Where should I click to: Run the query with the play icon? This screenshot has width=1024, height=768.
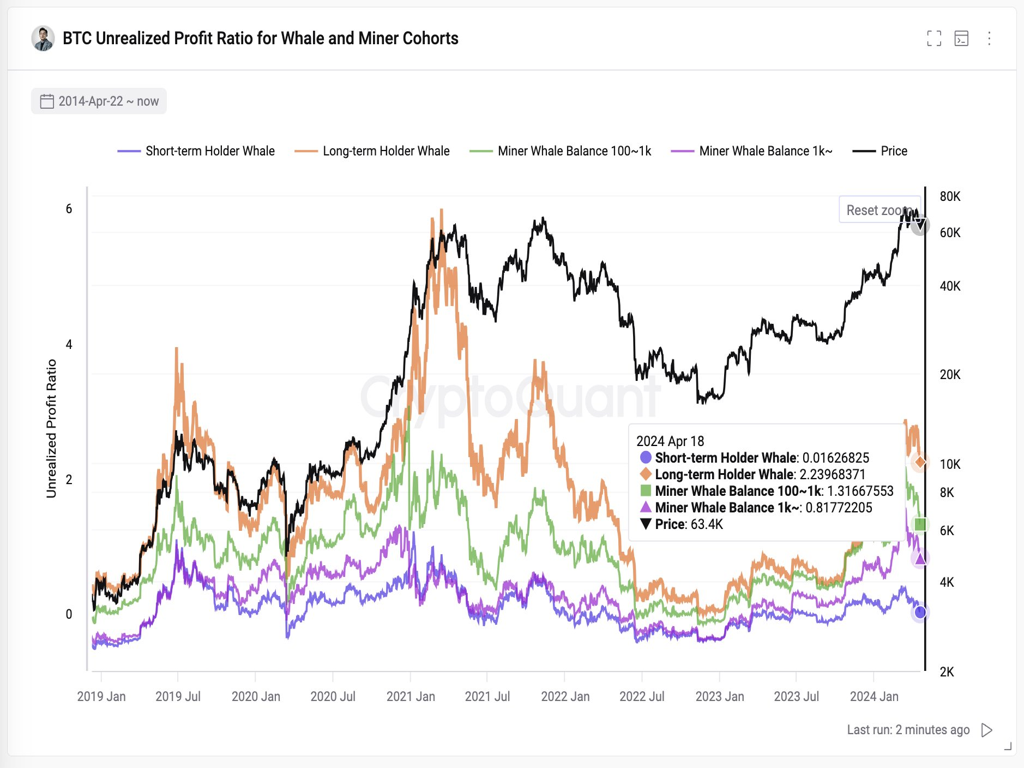[987, 730]
